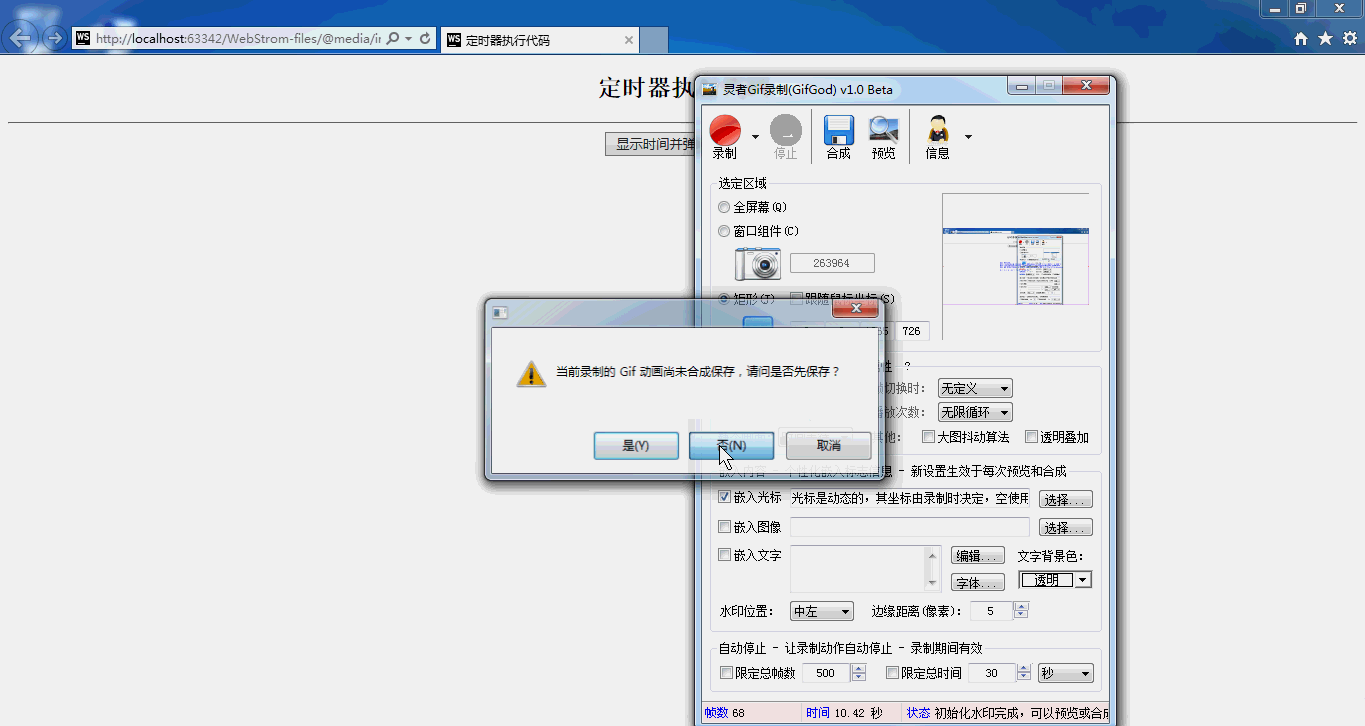The height and width of the screenshot is (726, 1365).
Task: Click the browser back arrow button
Action: coord(22,39)
